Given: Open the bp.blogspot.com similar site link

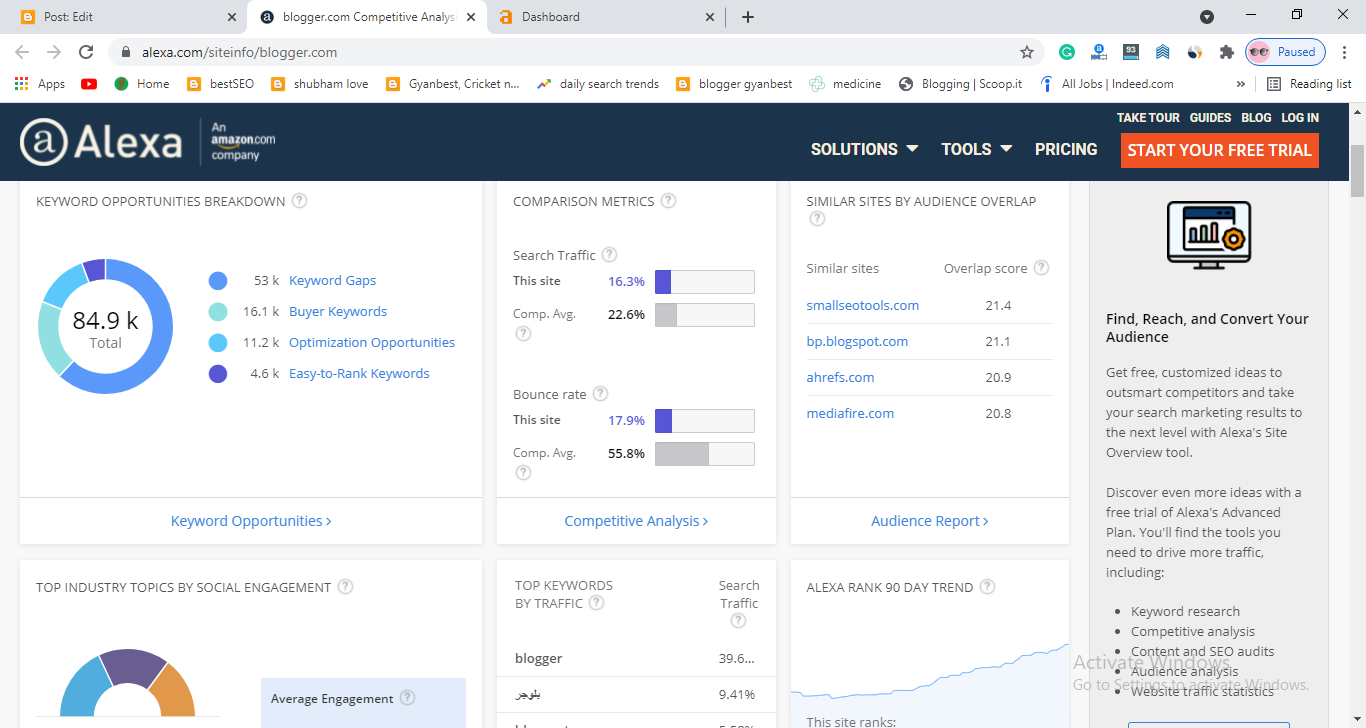Looking at the screenshot, I should coord(858,341).
